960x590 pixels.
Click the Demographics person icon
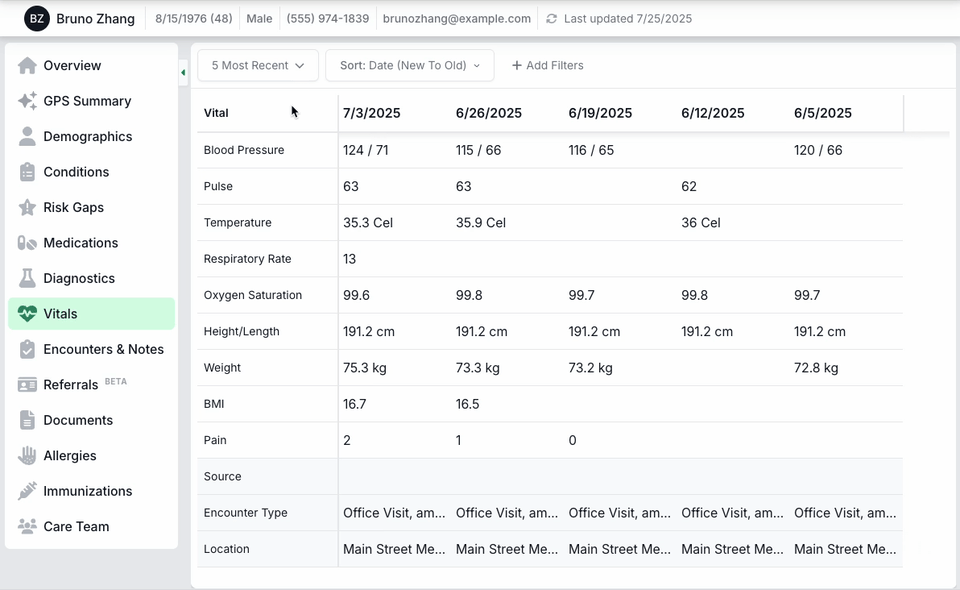[x=27, y=136]
